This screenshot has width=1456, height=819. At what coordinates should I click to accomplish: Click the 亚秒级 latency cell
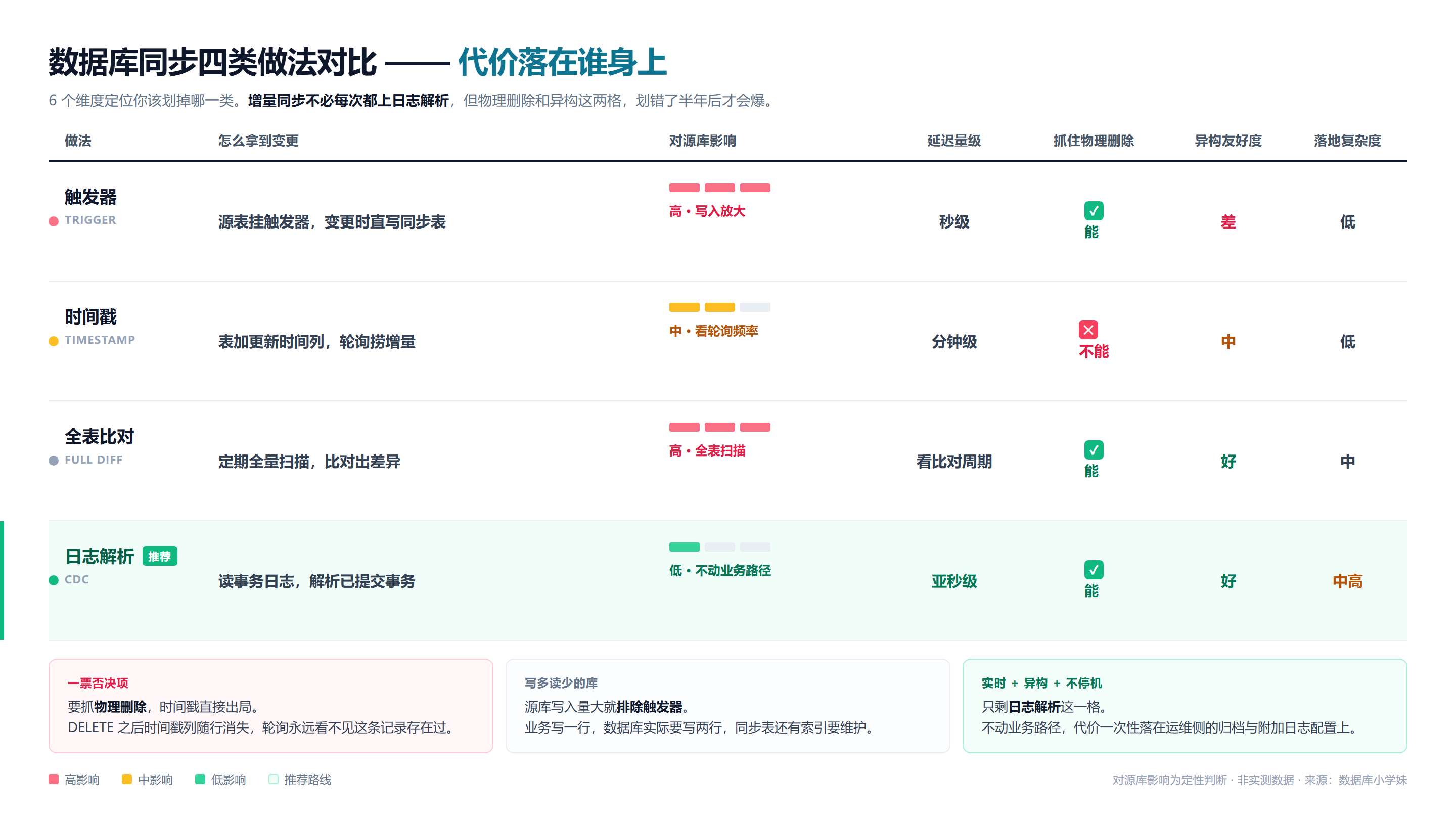coord(954,581)
